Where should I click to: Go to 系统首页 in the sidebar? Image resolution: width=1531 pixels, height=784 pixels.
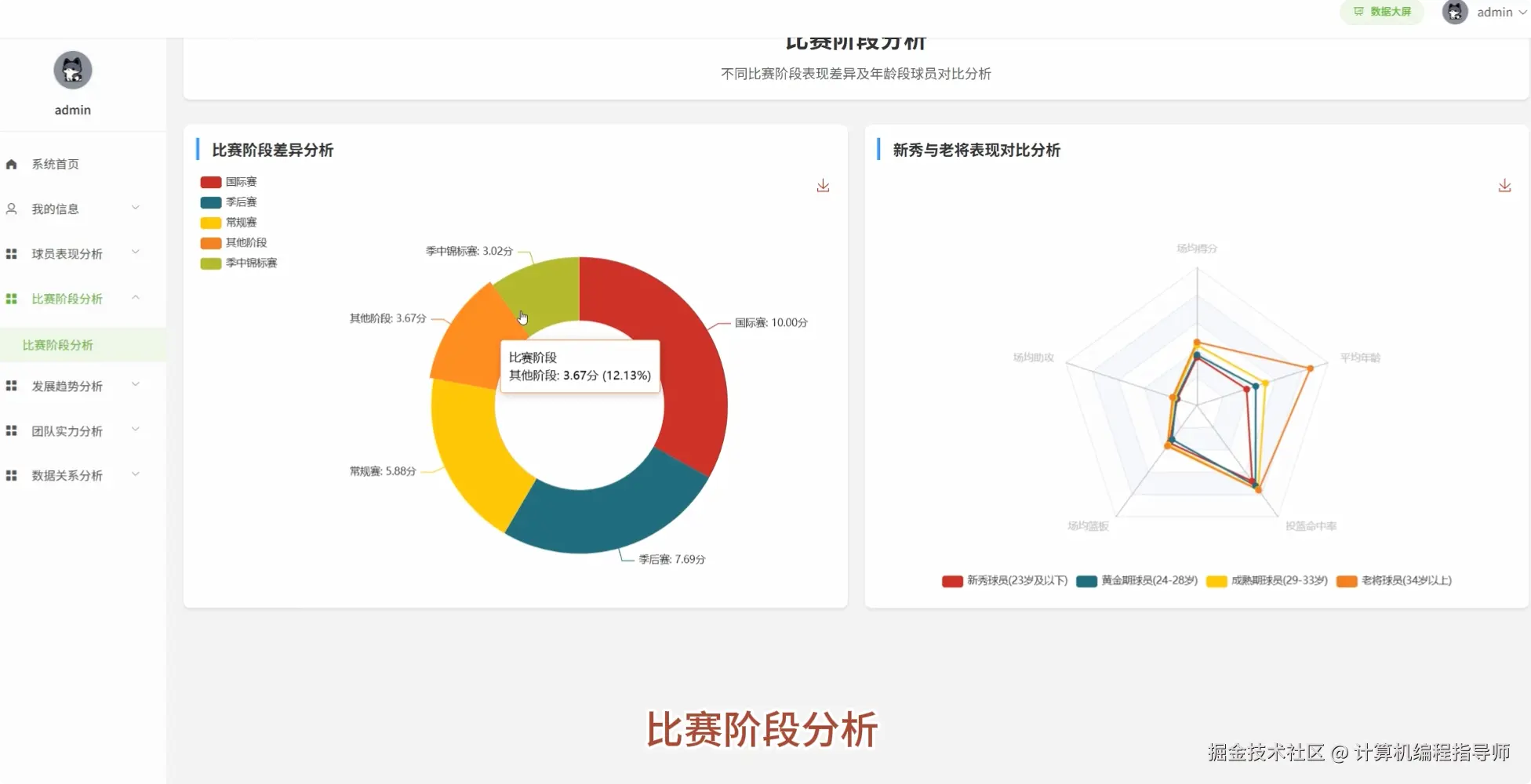(55, 164)
